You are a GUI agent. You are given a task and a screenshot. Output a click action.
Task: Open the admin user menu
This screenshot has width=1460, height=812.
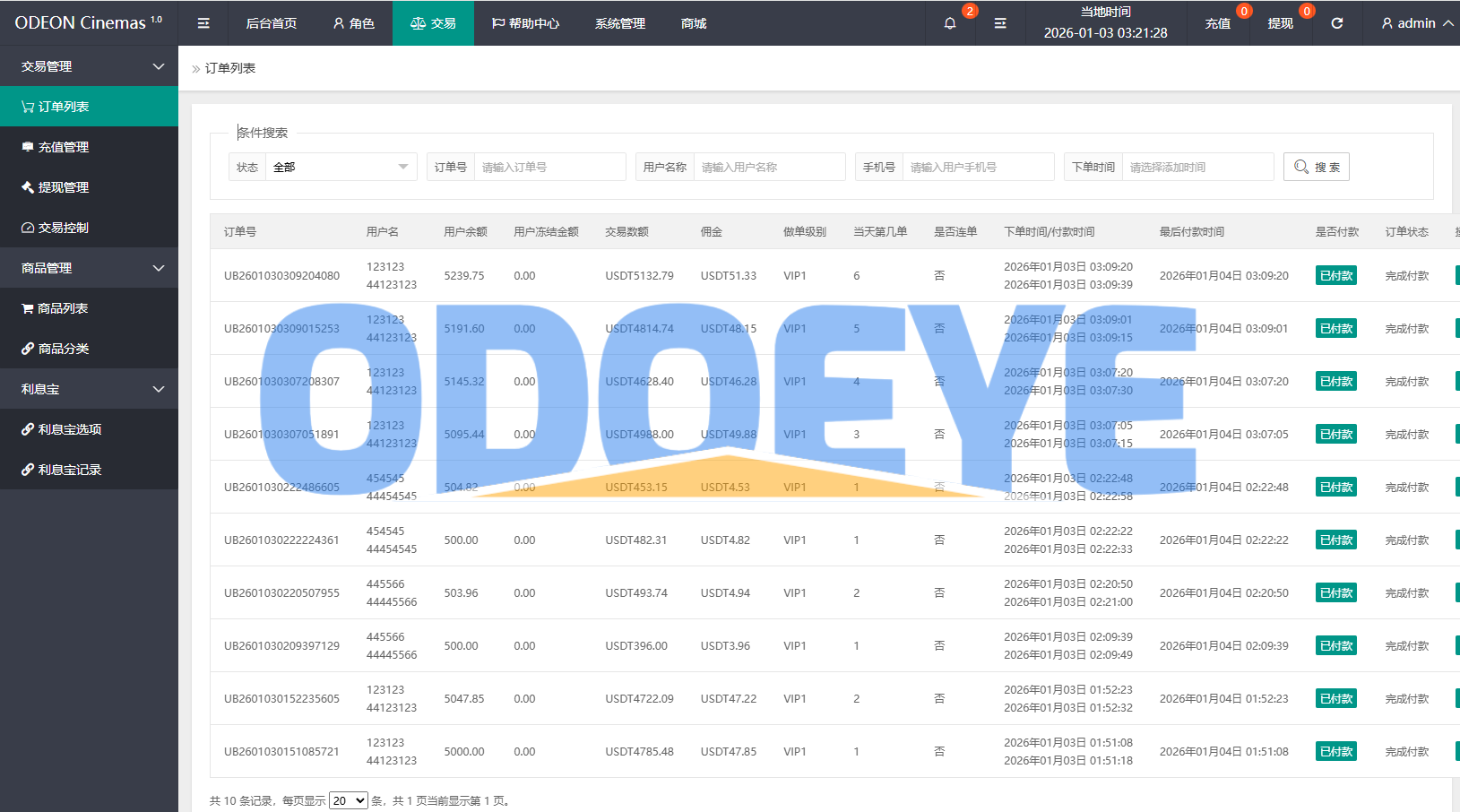pos(1417,23)
